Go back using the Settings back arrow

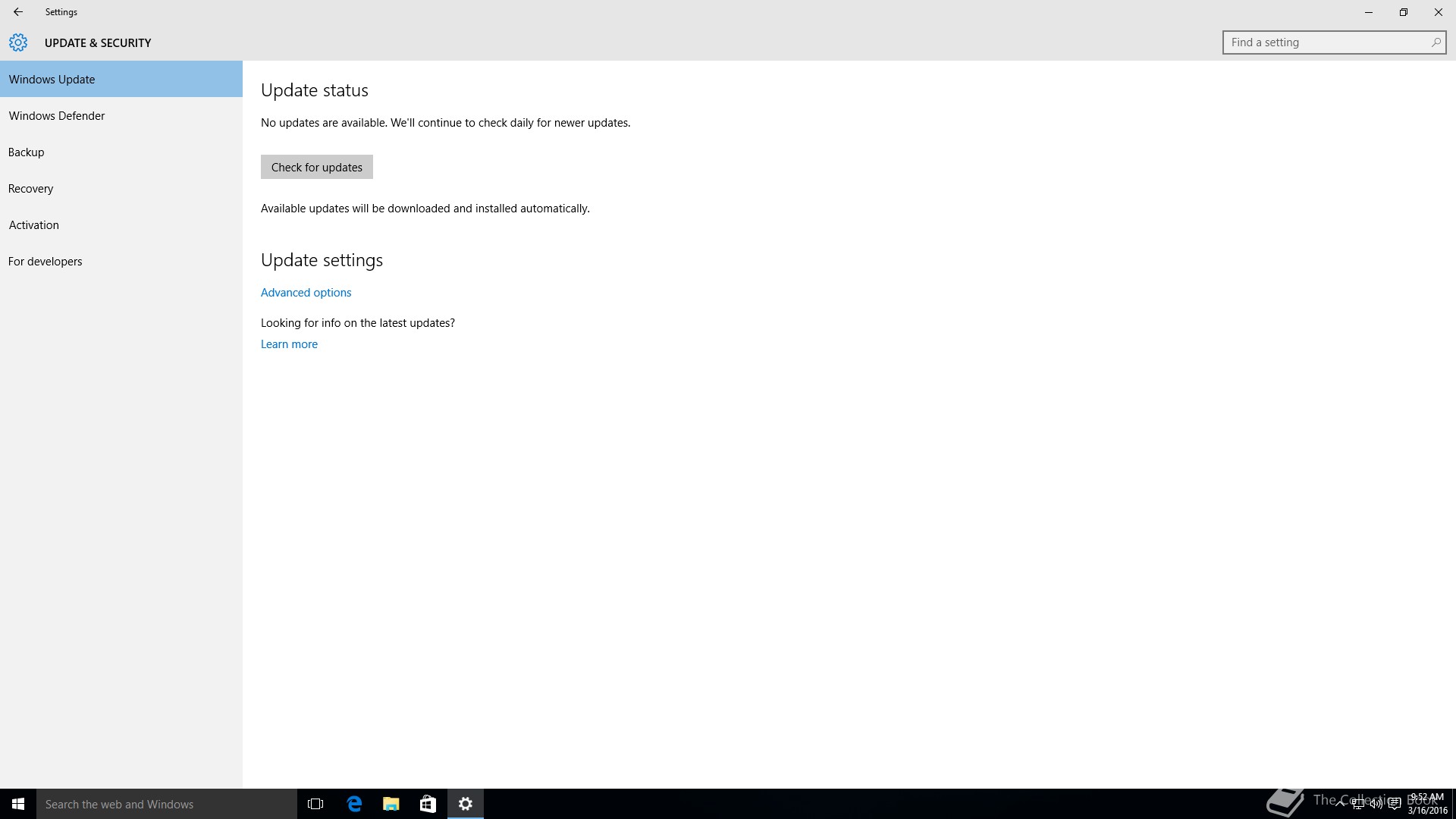[x=18, y=12]
